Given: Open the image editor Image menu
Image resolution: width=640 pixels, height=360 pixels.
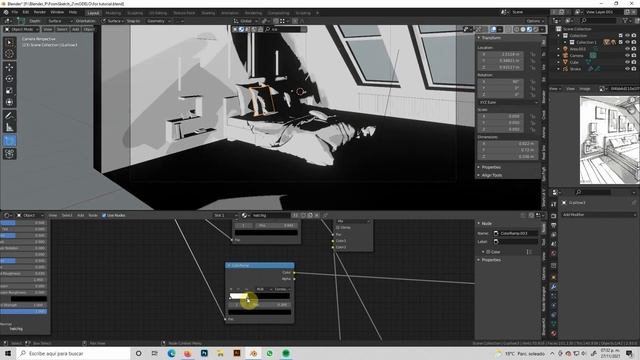Looking at the screenshot, I should click(585, 89).
